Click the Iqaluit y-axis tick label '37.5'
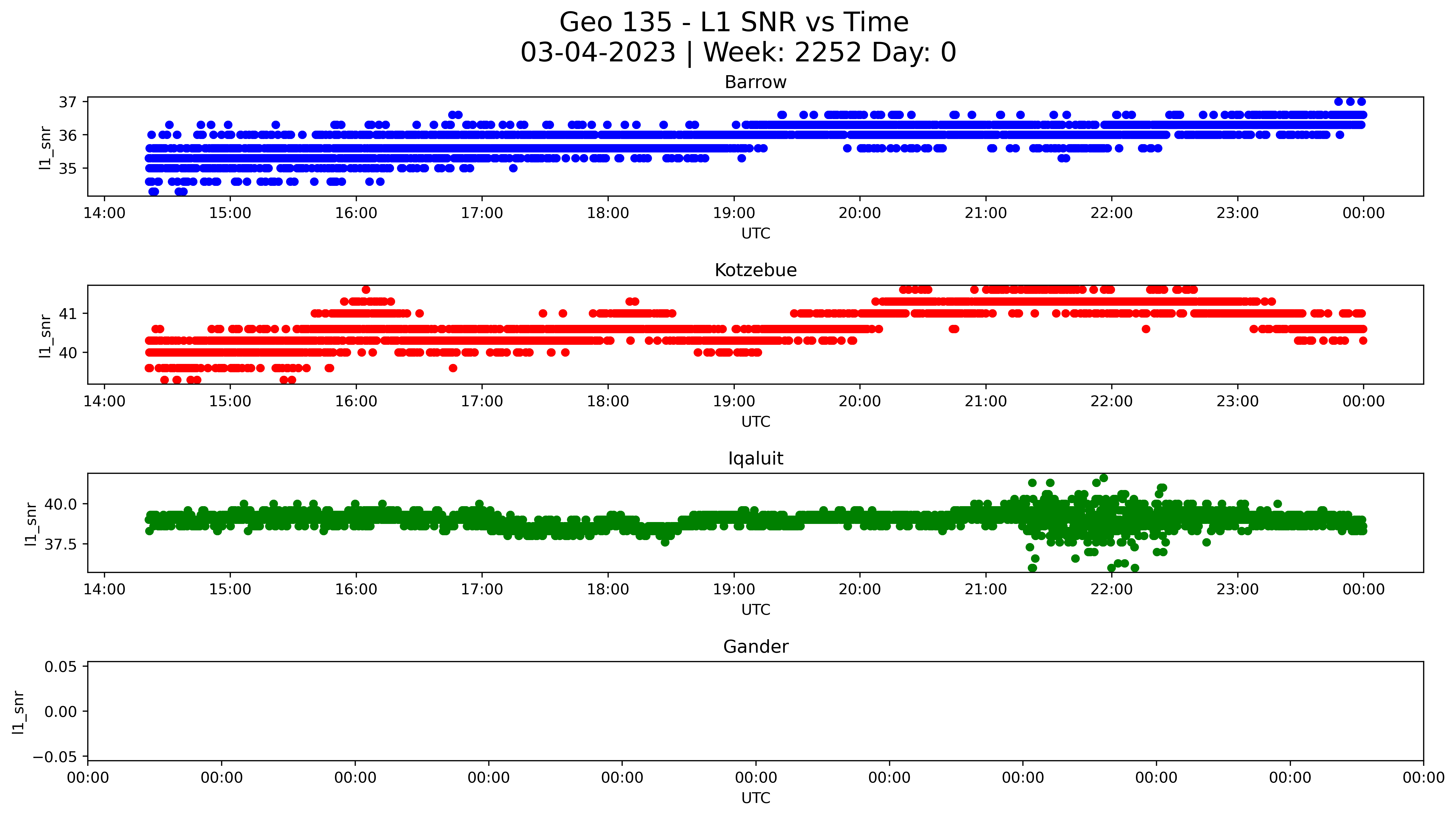This screenshot has width=1456, height=817. pos(61,544)
